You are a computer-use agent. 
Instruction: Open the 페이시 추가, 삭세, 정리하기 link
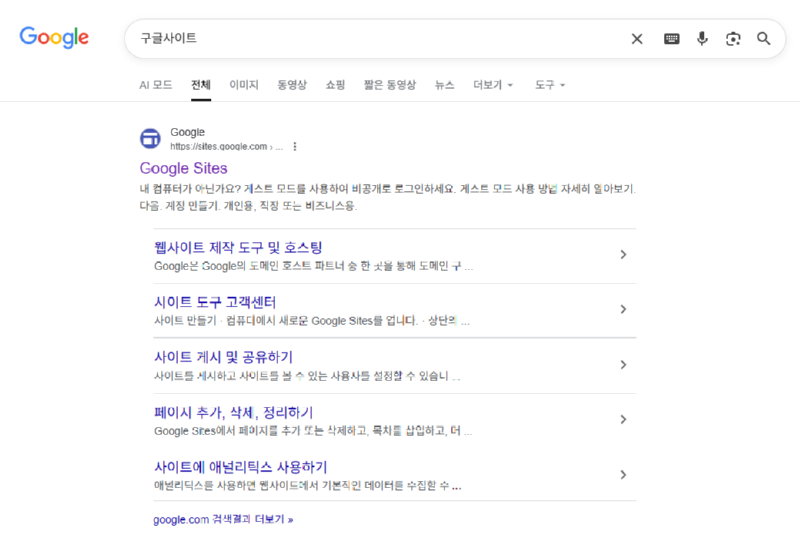[x=234, y=413]
